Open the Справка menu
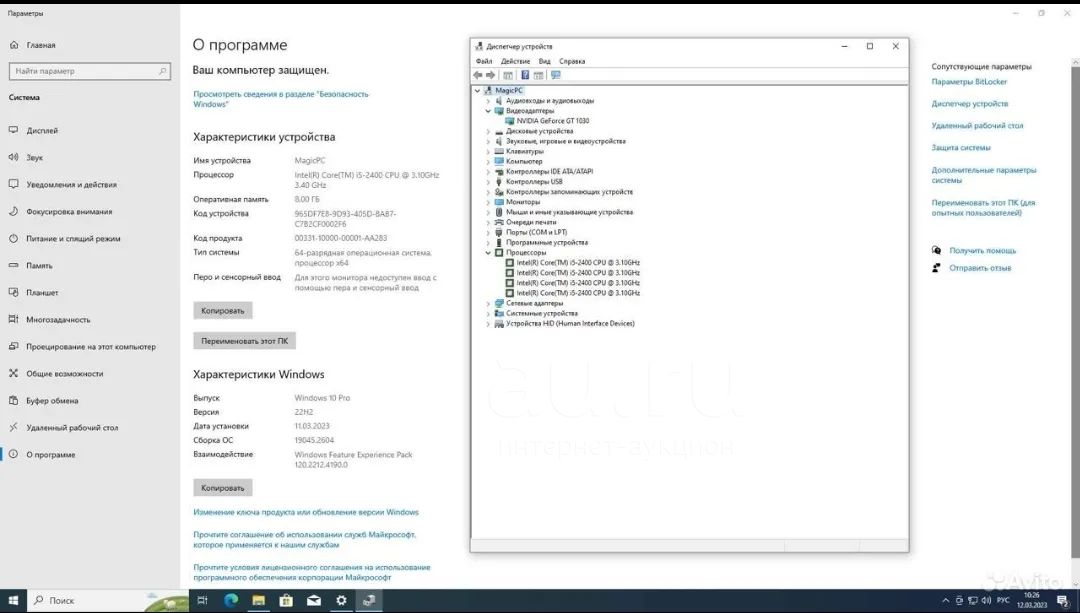 click(x=572, y=61)
